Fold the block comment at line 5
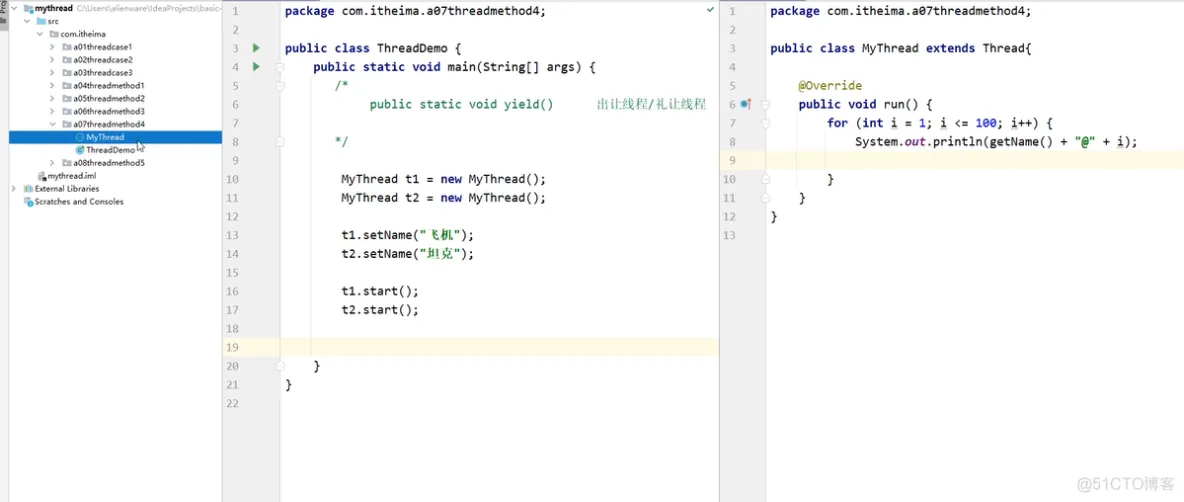The image size is (1184, 502). (x=280, y=86)
